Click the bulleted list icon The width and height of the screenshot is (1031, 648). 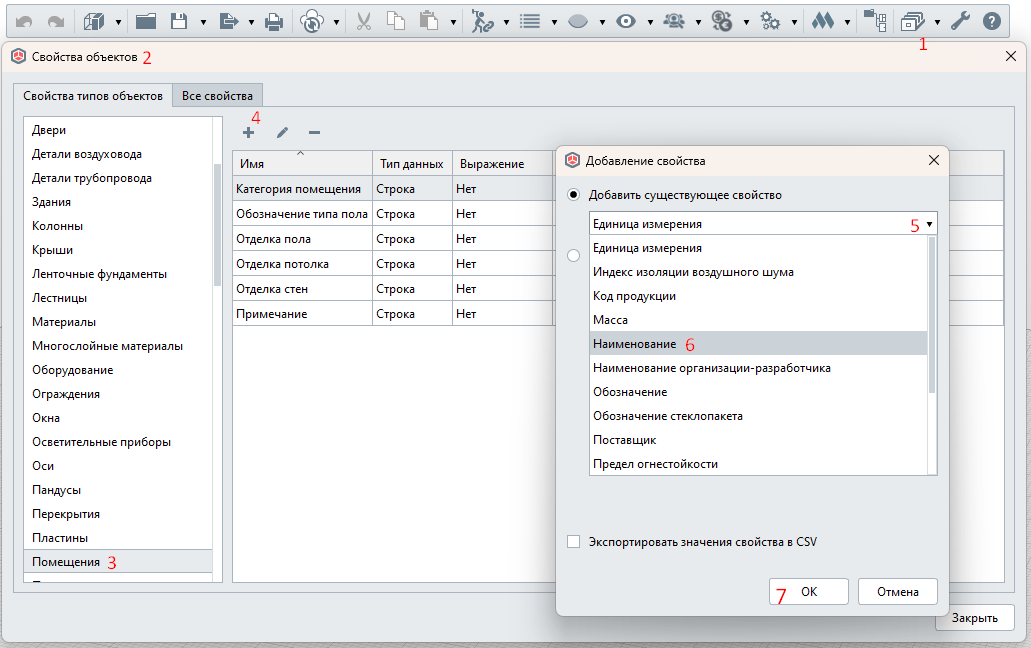point(530,22)
